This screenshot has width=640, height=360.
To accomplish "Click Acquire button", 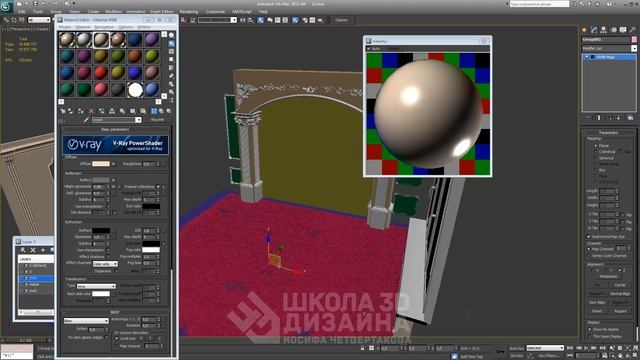I will (620, 311).
